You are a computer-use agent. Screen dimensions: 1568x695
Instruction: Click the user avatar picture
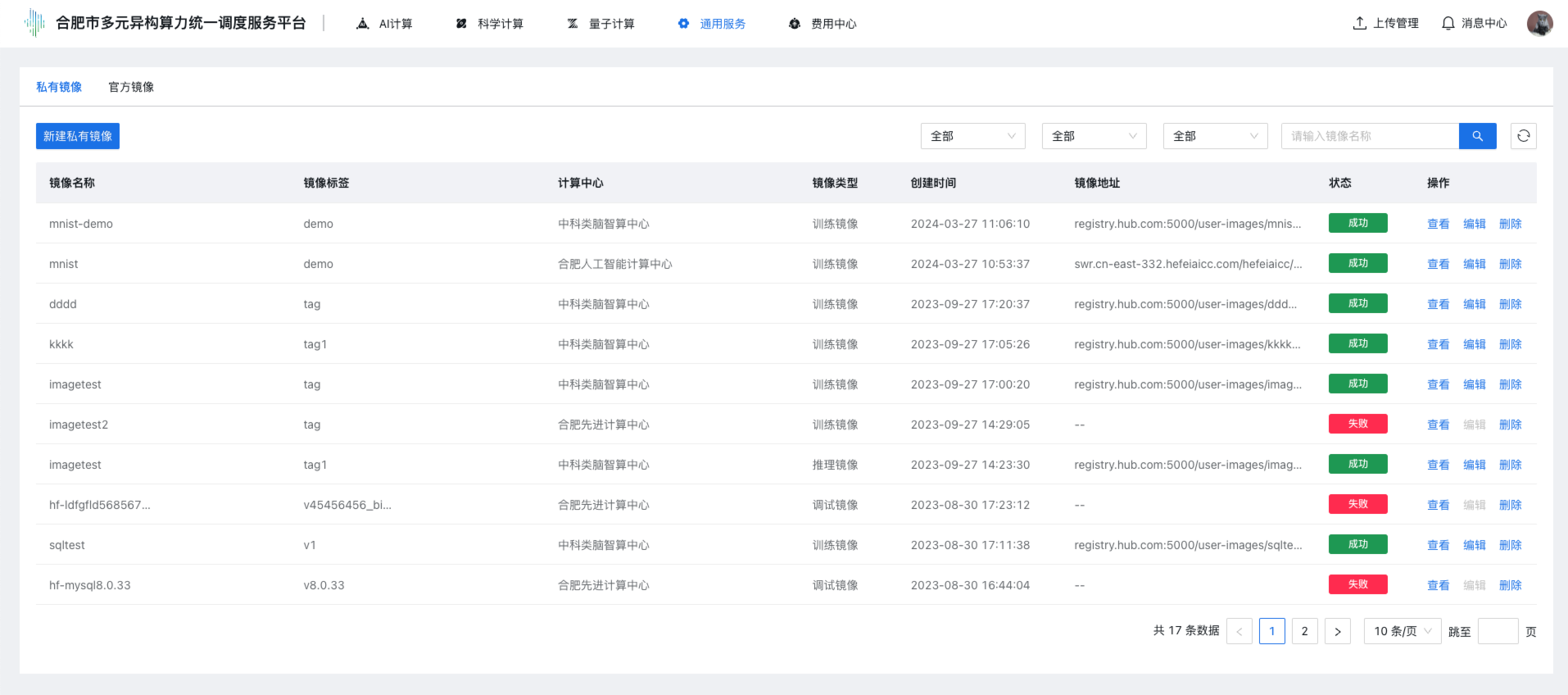(1539, 23)
